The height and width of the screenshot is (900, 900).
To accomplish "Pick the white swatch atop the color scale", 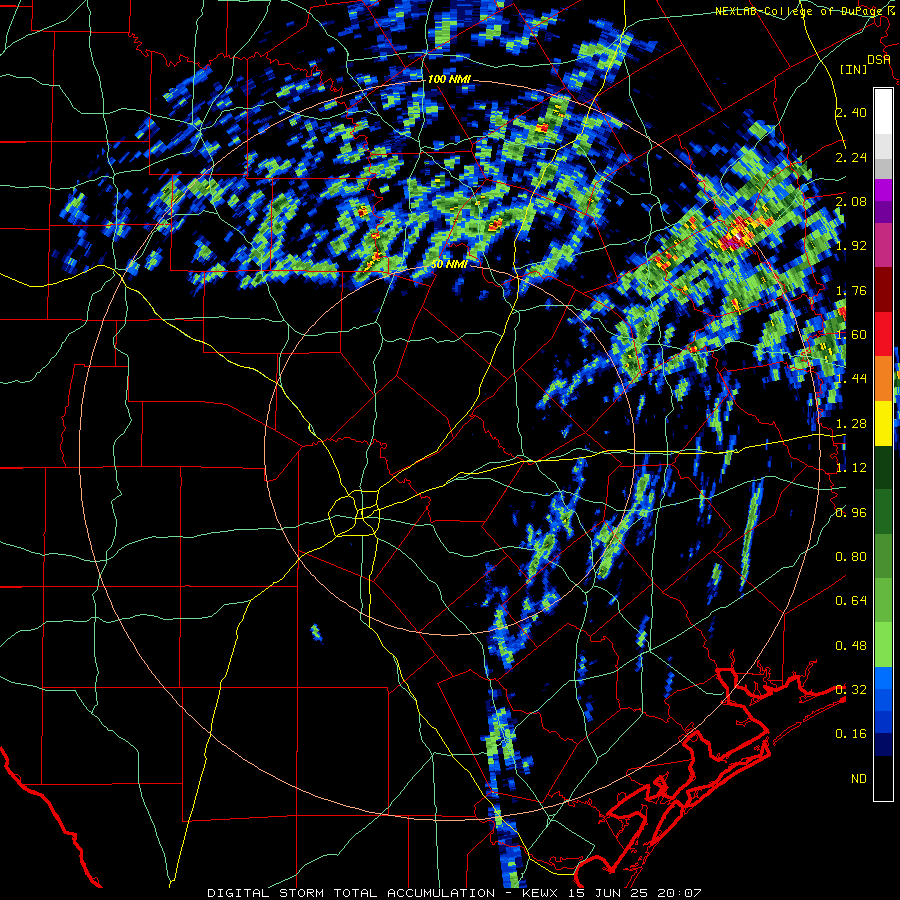I will coord(883,111).
